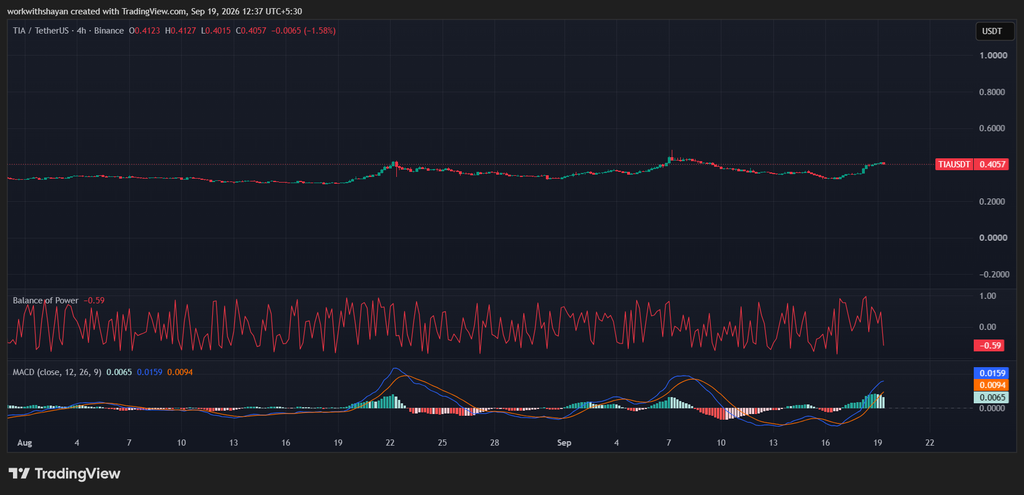1024x495 pixels.
Task: Click the −0.59 value beside Balance of Power
Action: [x=94, y=300]
